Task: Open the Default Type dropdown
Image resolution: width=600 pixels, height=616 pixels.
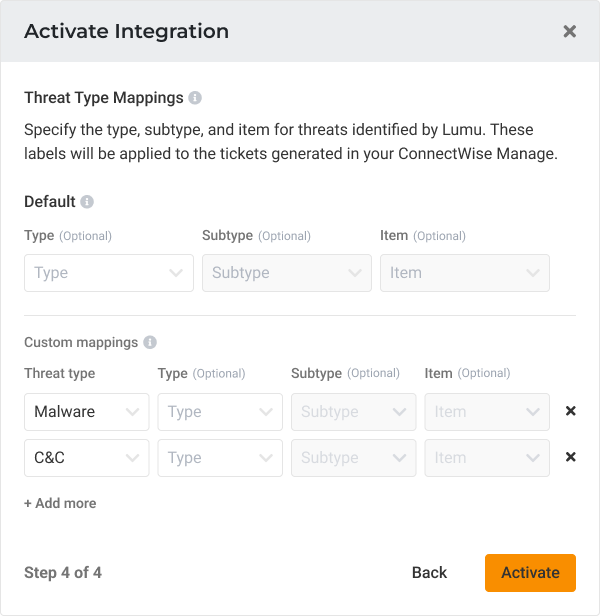Action: click(109, 273)
